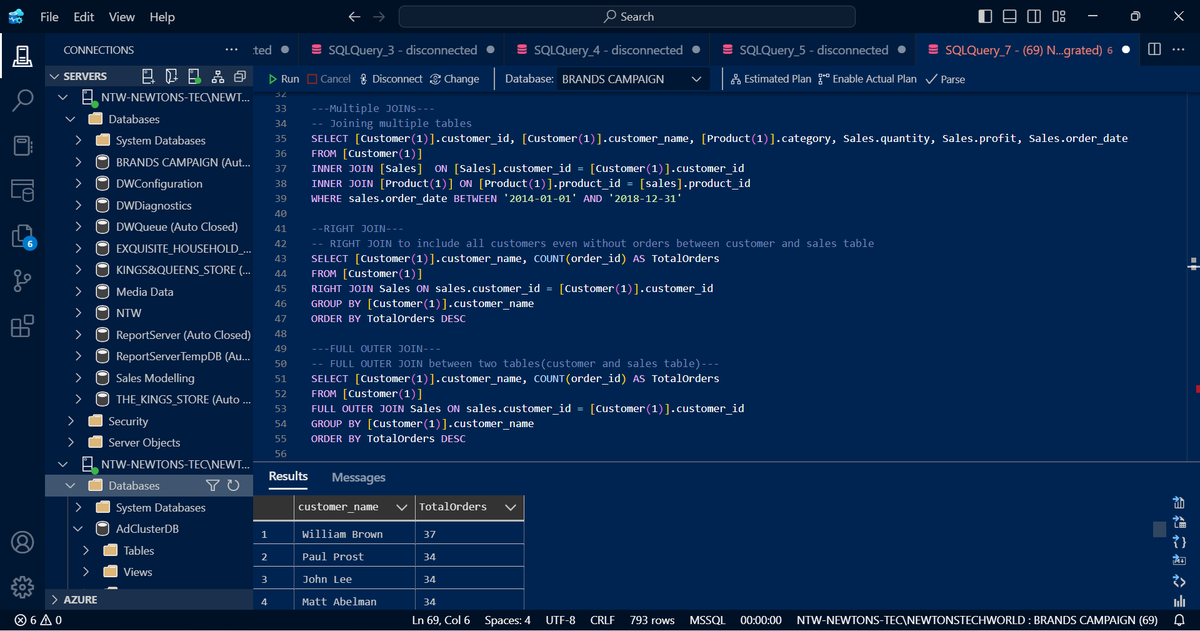The width and height of the screenshot is (1200, 631).
Task: Click Change connection button
Action: point(455,79)
